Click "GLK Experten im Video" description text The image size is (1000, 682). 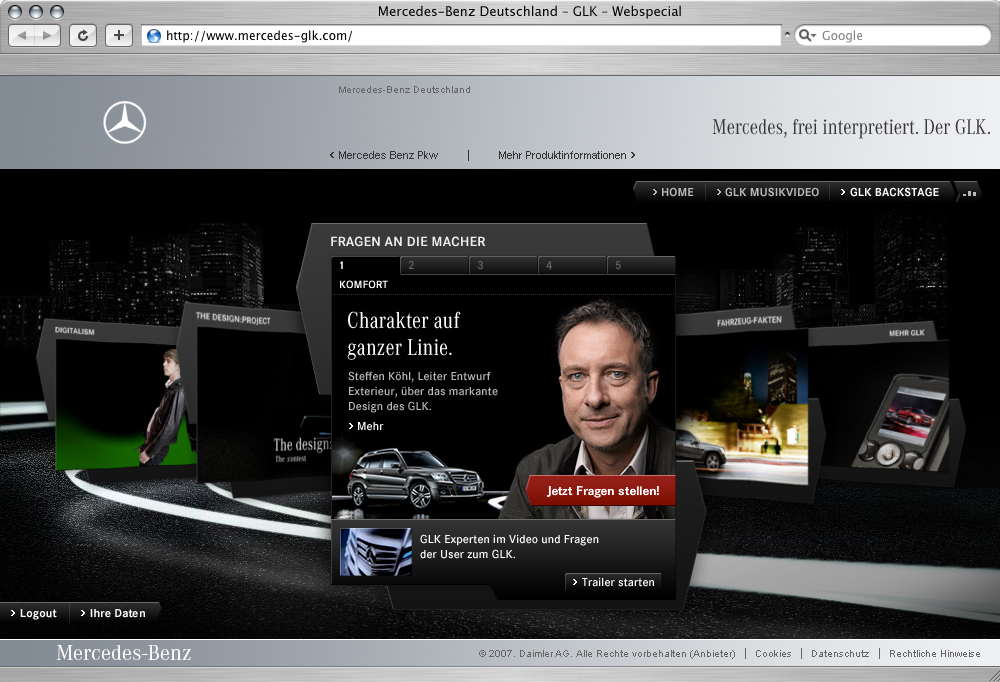(x=509, y=547)
